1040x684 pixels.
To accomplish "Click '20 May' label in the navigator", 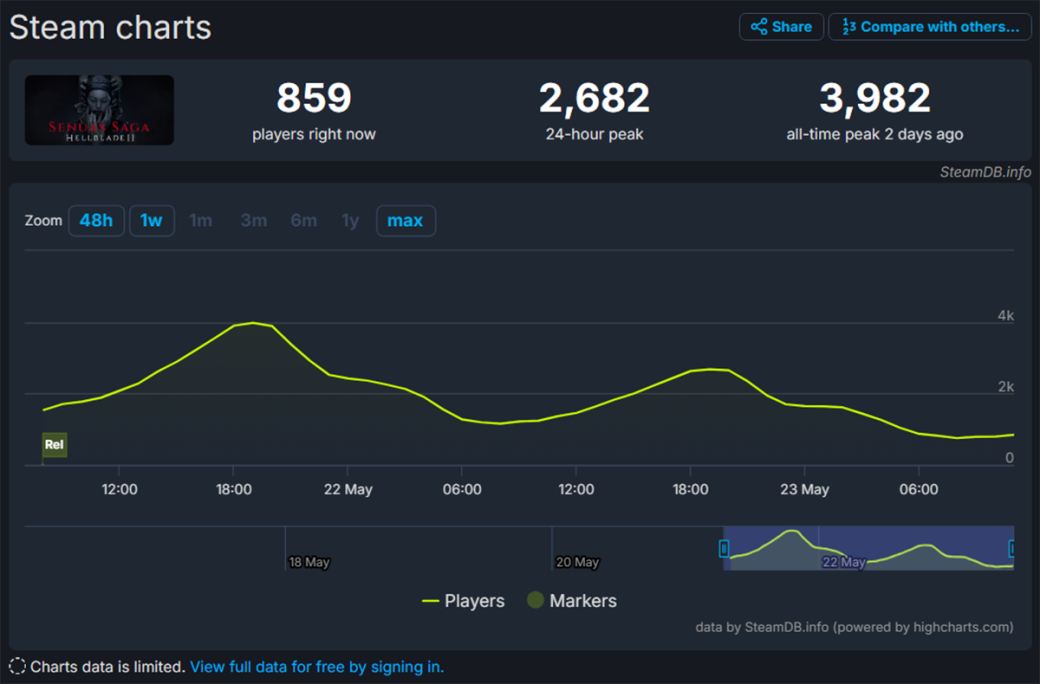I will coord(577,563).
